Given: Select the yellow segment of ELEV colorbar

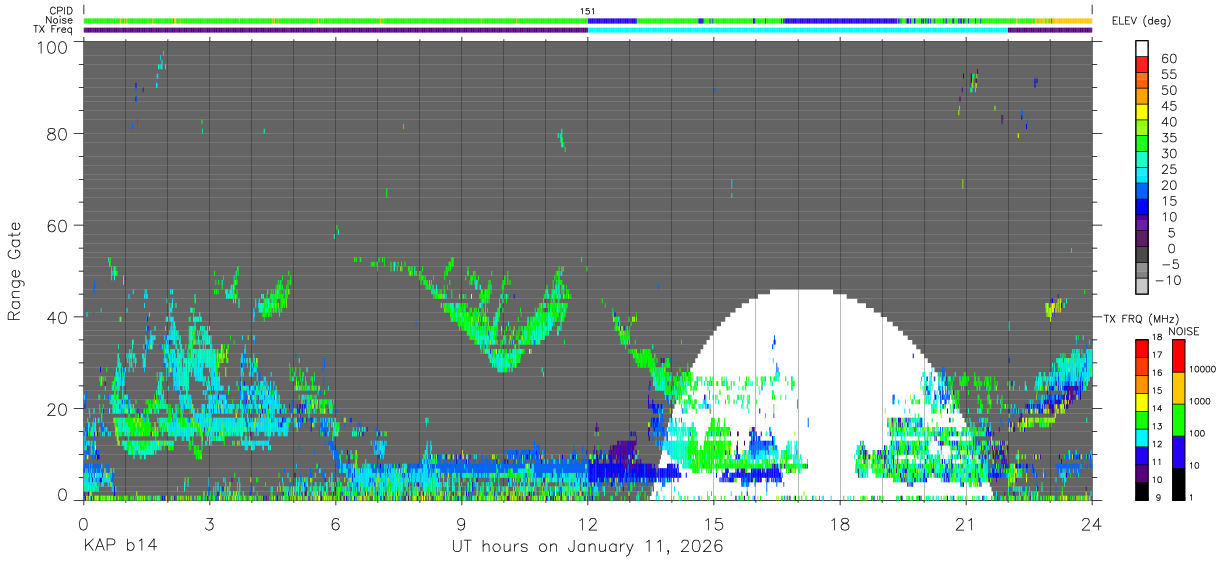Looking at the screenshot, I should pos(1142,114).
